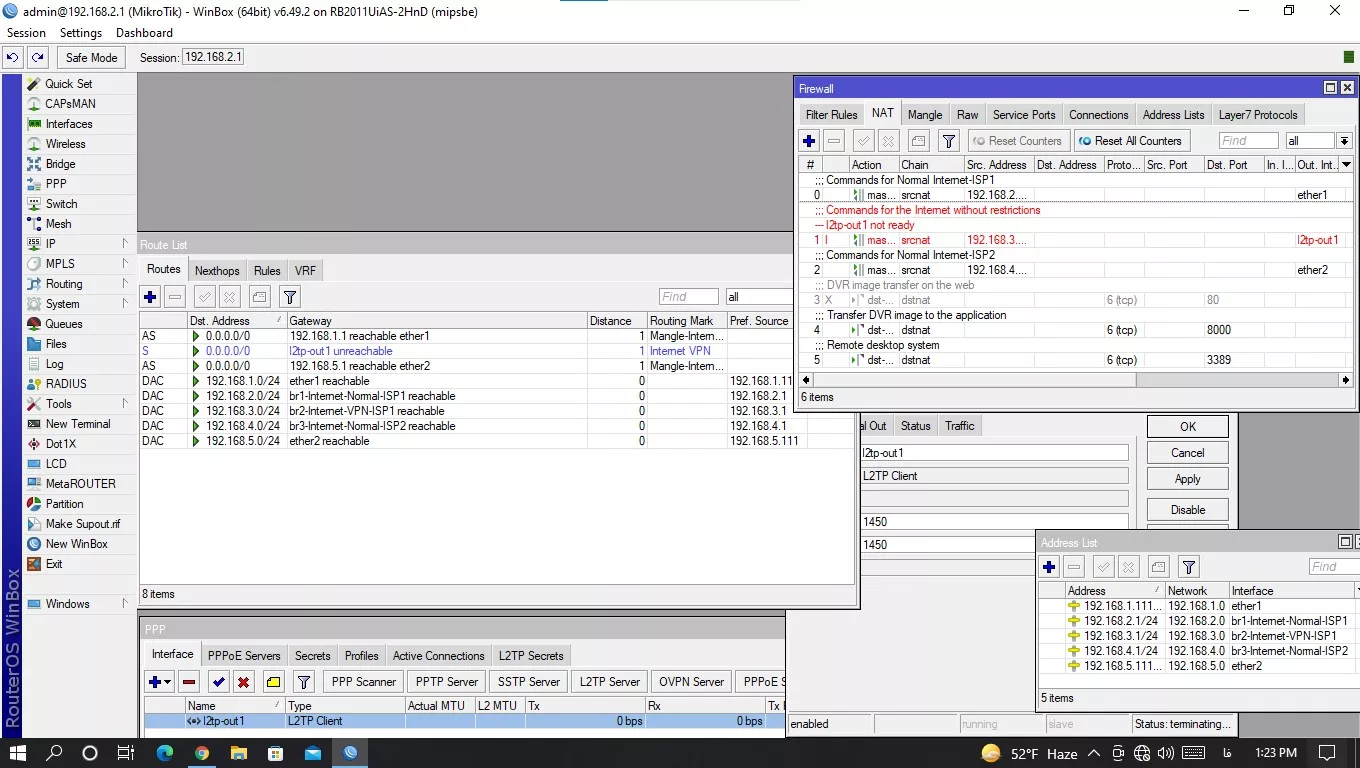
Task: Open Layer7 Protocols tab in Firewall
Action: 1258,115
